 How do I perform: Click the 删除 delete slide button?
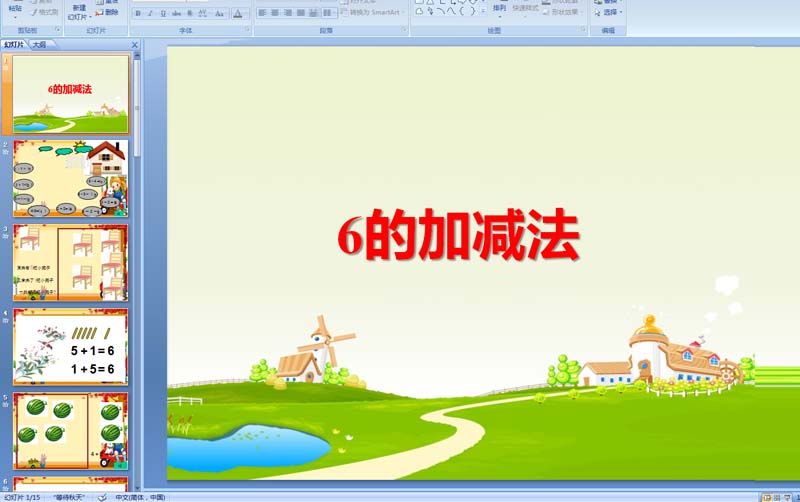coord(107,12)
